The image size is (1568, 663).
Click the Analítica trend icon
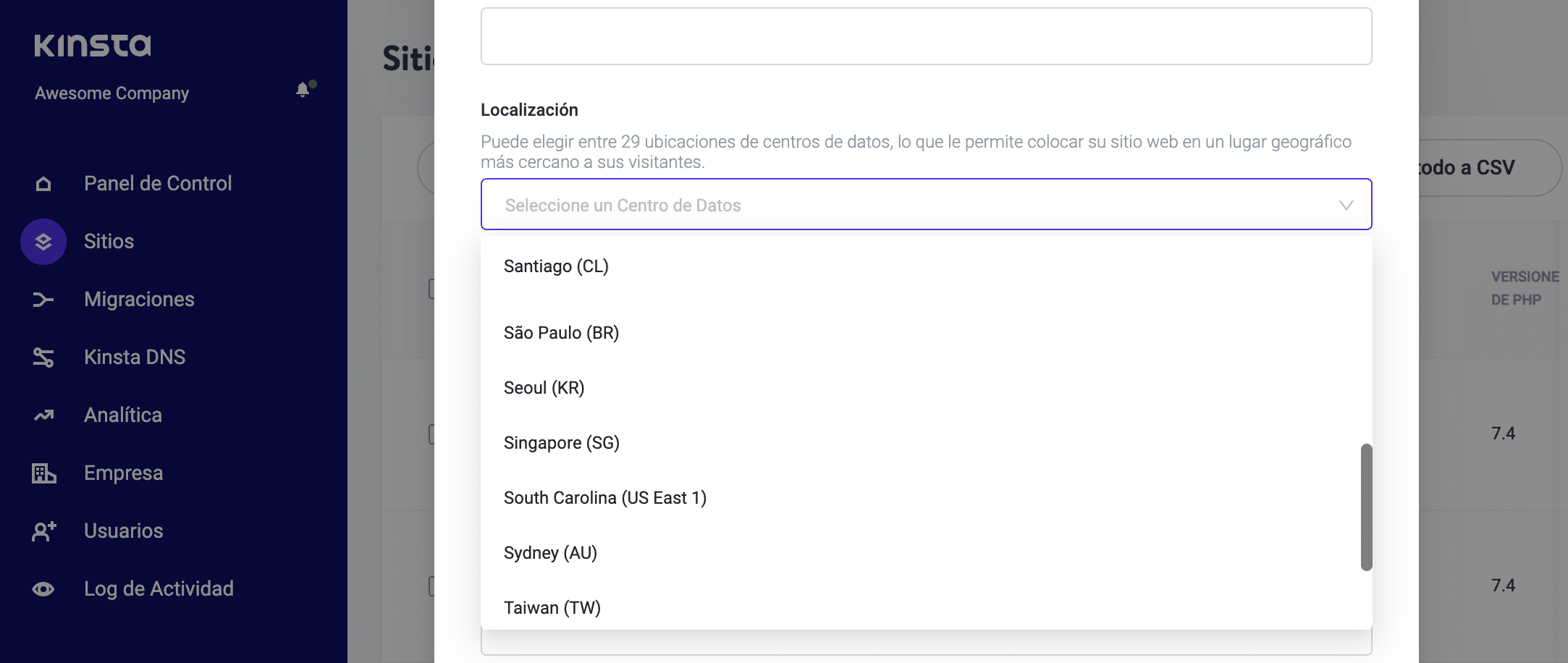coord(43,415)
